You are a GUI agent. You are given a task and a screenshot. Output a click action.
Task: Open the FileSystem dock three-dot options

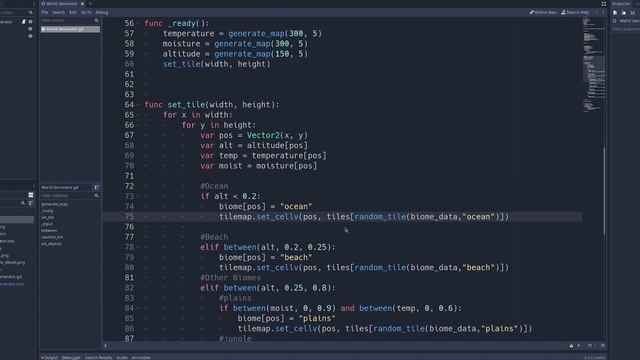[x=34, y=186]
